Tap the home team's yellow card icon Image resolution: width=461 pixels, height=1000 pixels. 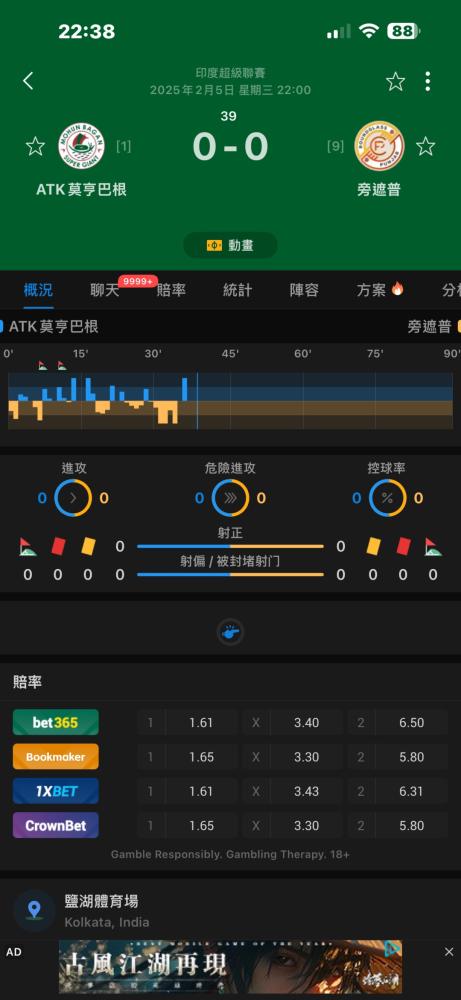pyautogui.click(x=88, y=547)
